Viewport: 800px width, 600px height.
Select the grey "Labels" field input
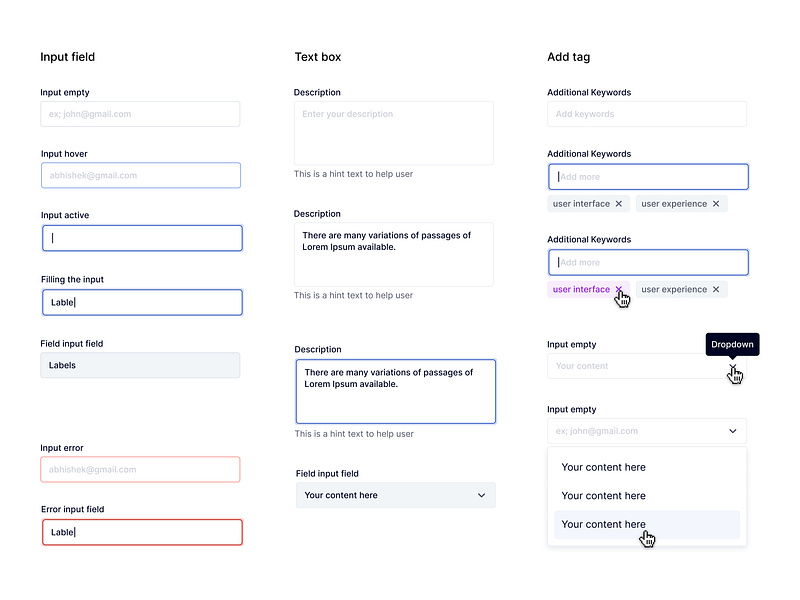[140, 365]
